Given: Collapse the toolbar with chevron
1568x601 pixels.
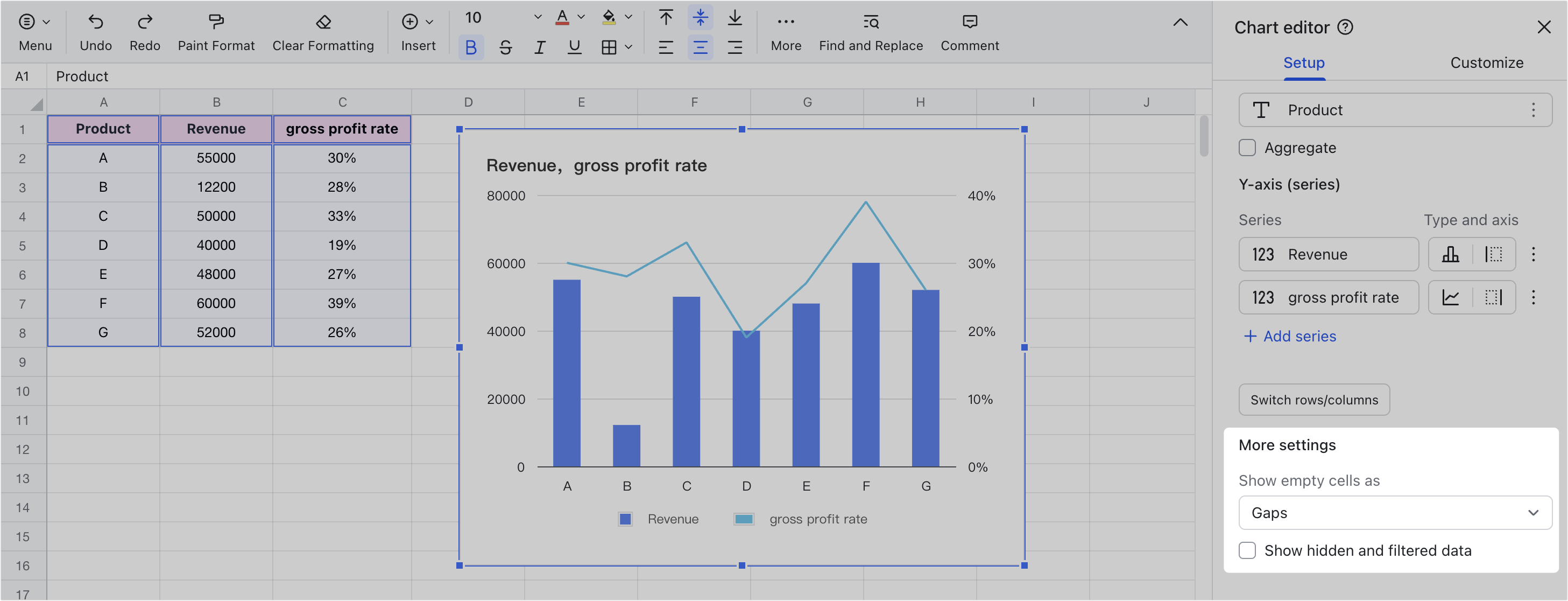Looking at the screenshot, I should [x=1179, y=23].
